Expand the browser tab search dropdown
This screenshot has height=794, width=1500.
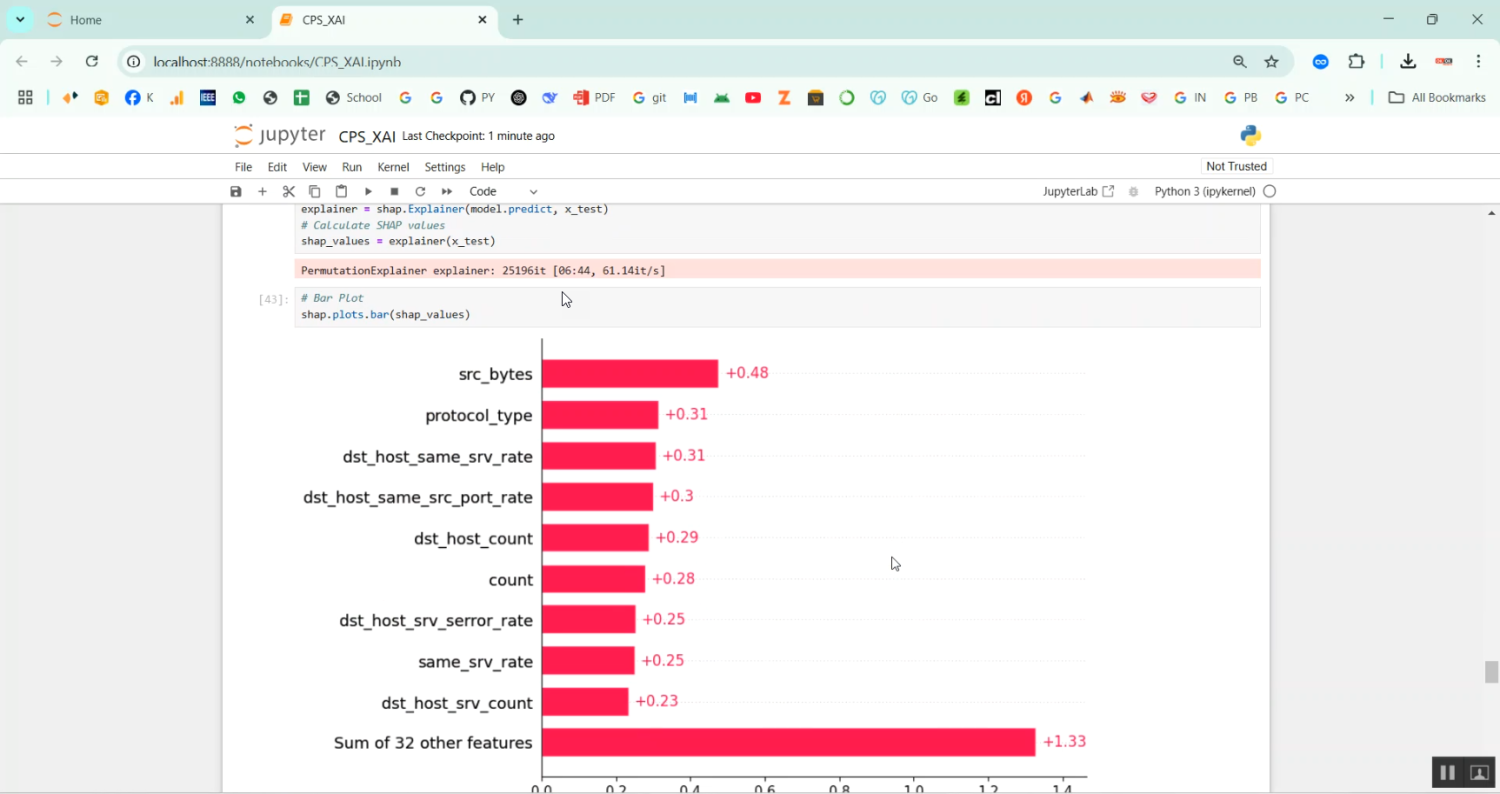[x=20, y=20]
